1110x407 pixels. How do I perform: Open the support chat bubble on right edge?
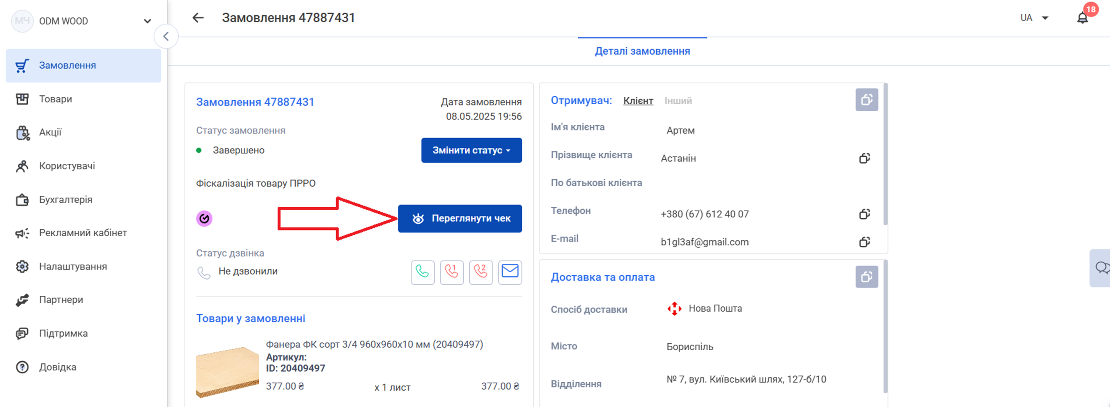pyautogui.click(x=1101, y=268)
